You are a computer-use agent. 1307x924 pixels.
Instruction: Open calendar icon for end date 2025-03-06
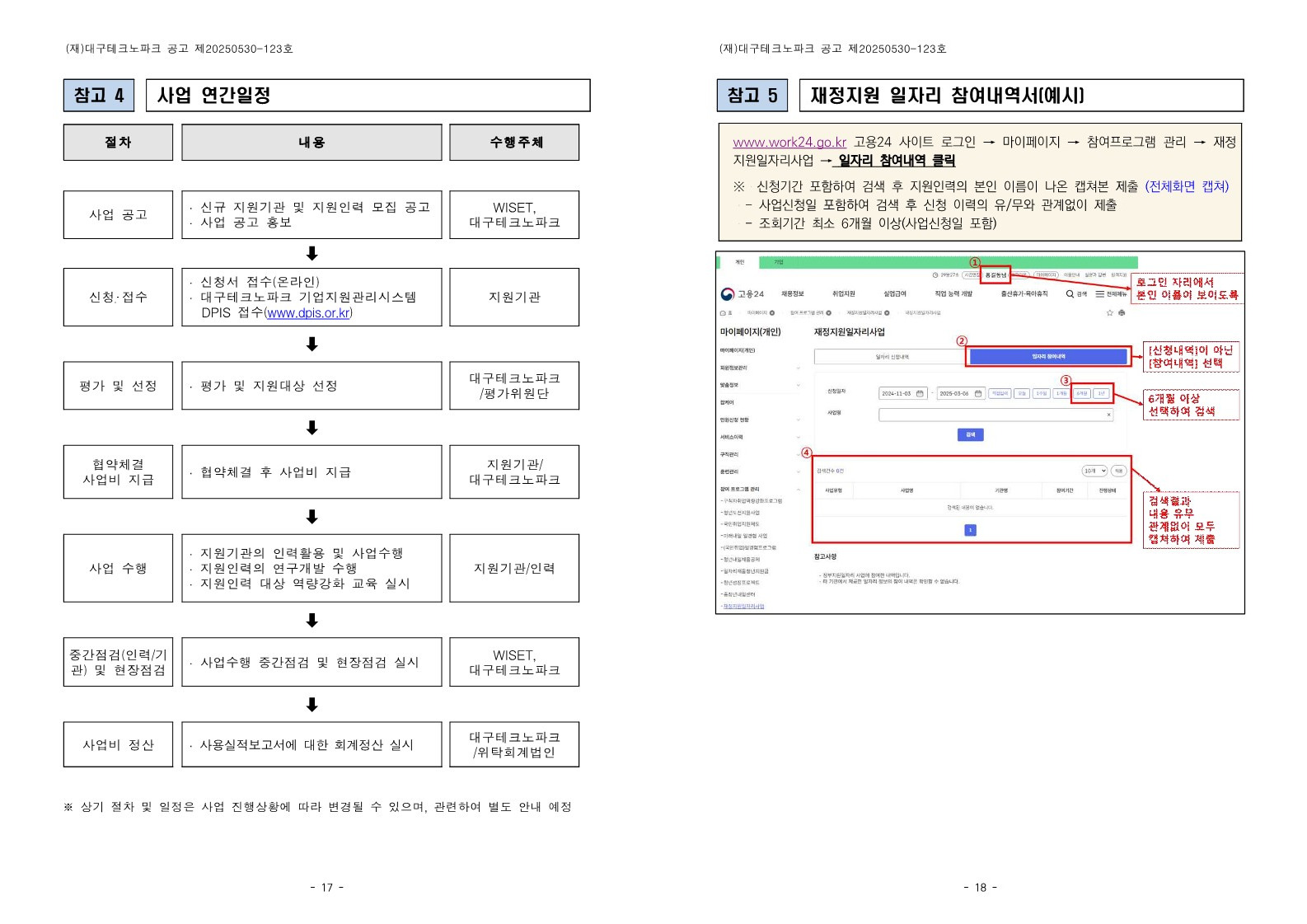[978, 393]
